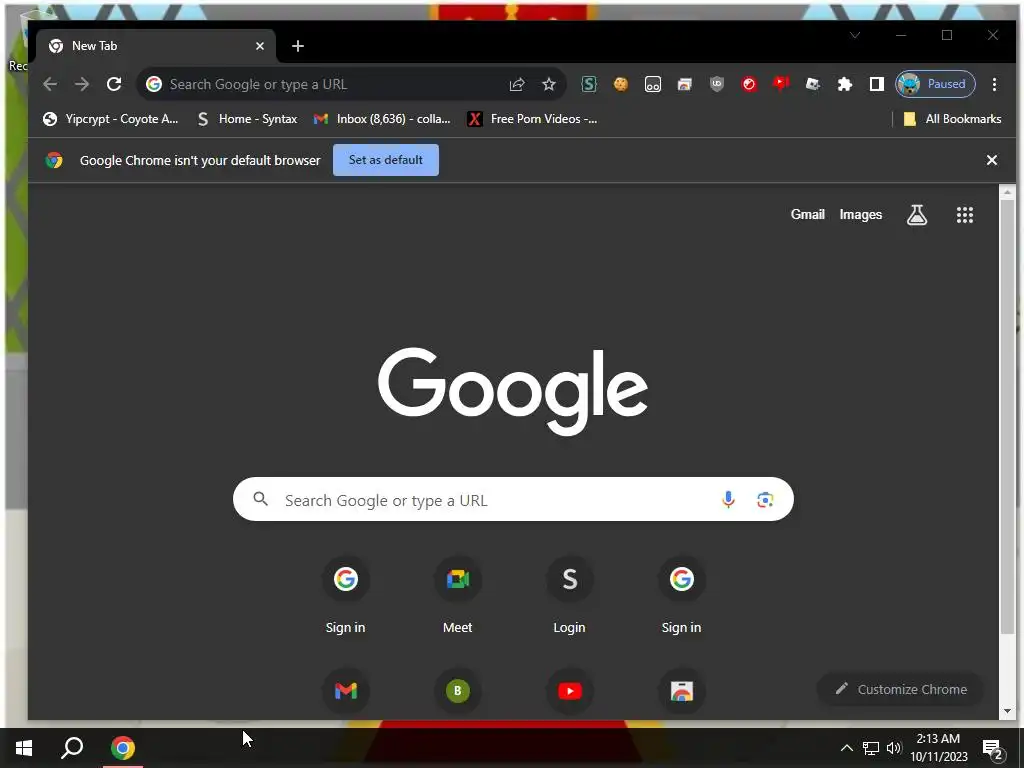Open the Gmail shortcut tile
This screenshot has width=1024, height=768.
click(x=345, y=691)
